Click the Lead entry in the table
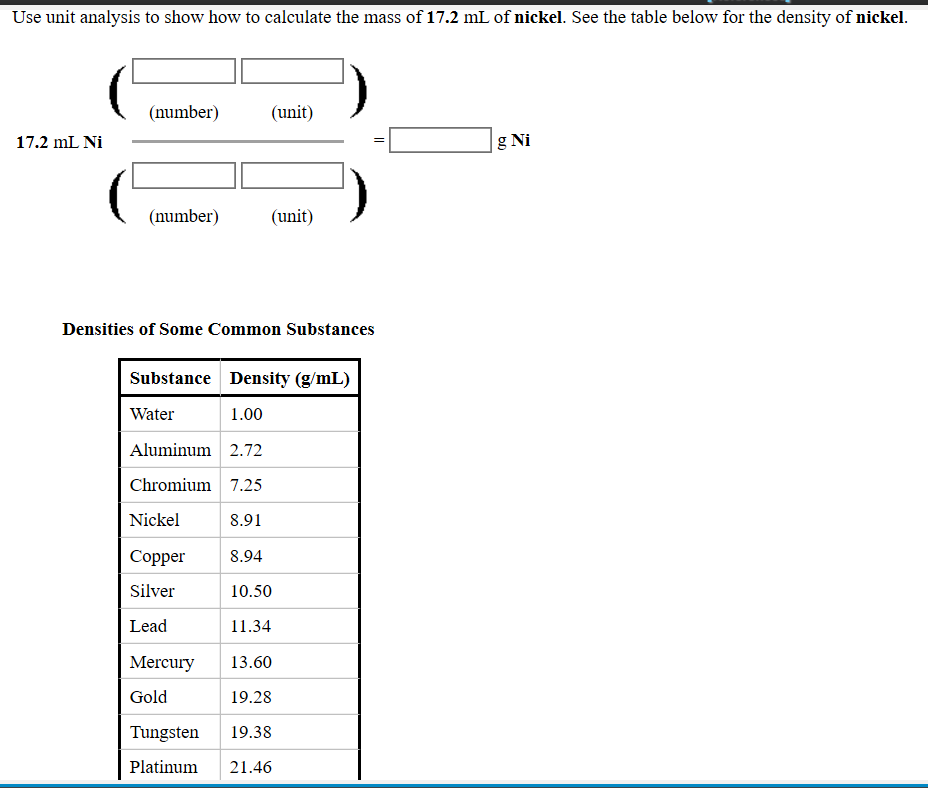Screen dimensions: 928x788 148,626
